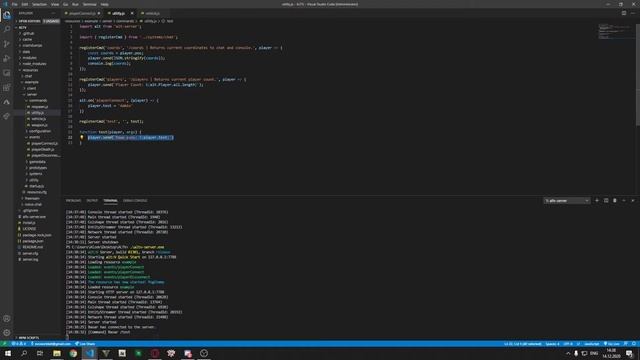Screen dimensions: 640x360
Task: Click the lightbulb code action icon on line 22
Action: (x=82, y=138)
